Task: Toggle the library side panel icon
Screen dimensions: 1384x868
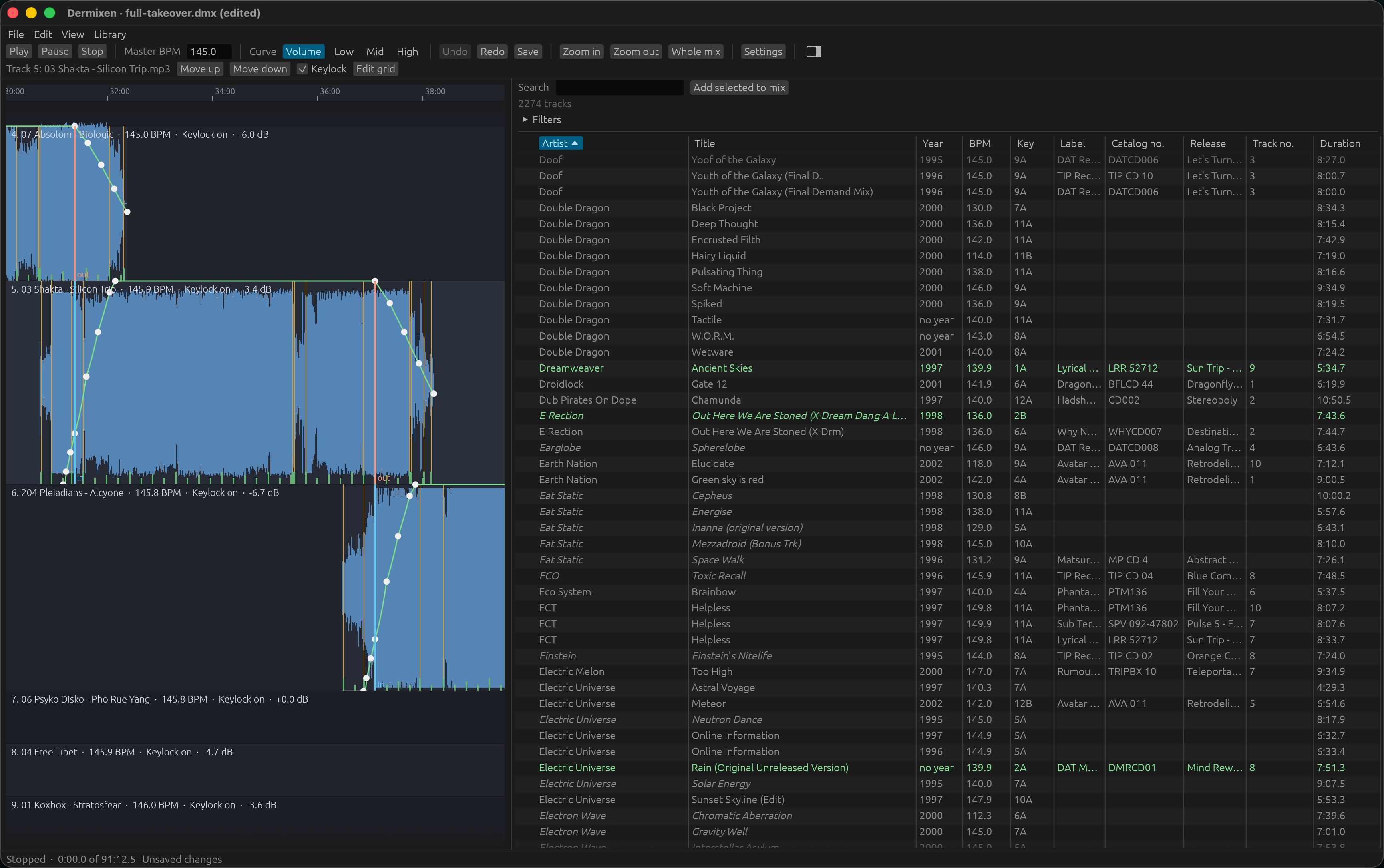Action: (x=813, y=52)
